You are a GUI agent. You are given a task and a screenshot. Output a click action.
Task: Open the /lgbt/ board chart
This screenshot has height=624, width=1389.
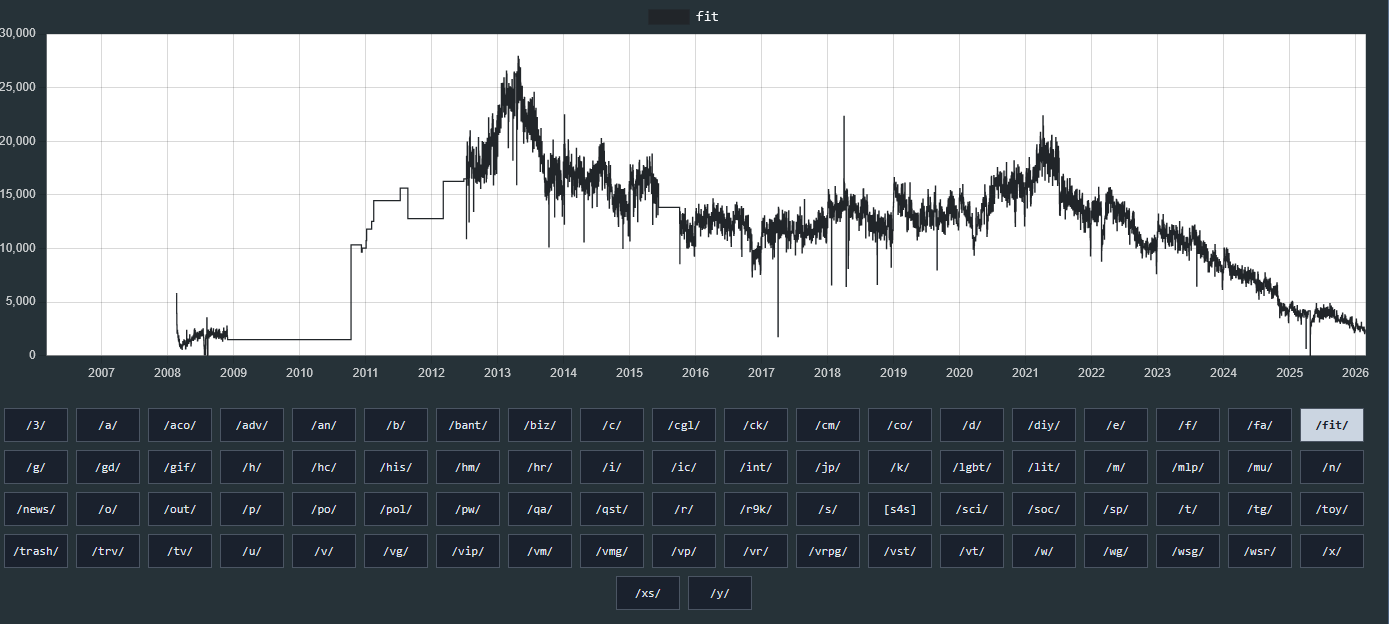tap(972, 467)
